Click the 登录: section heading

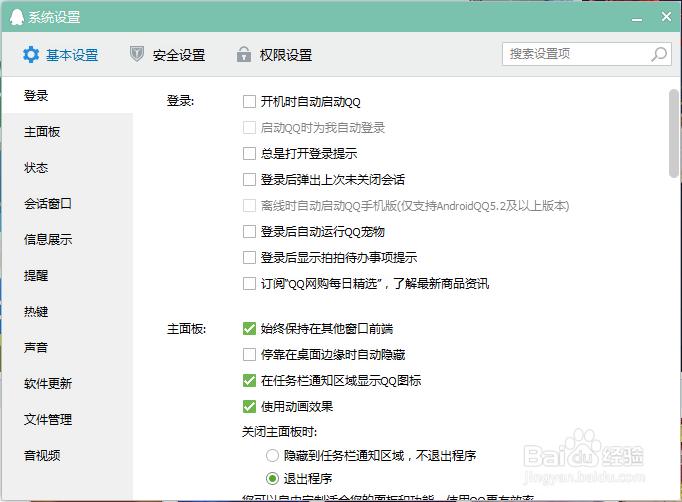(181, 101)
